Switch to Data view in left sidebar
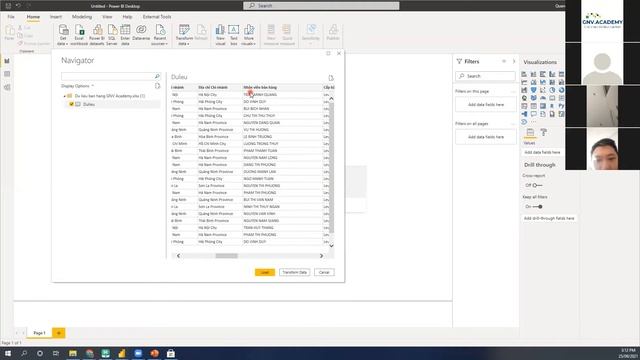Viewport: 640px width, 360px height. tap(7, 74)
